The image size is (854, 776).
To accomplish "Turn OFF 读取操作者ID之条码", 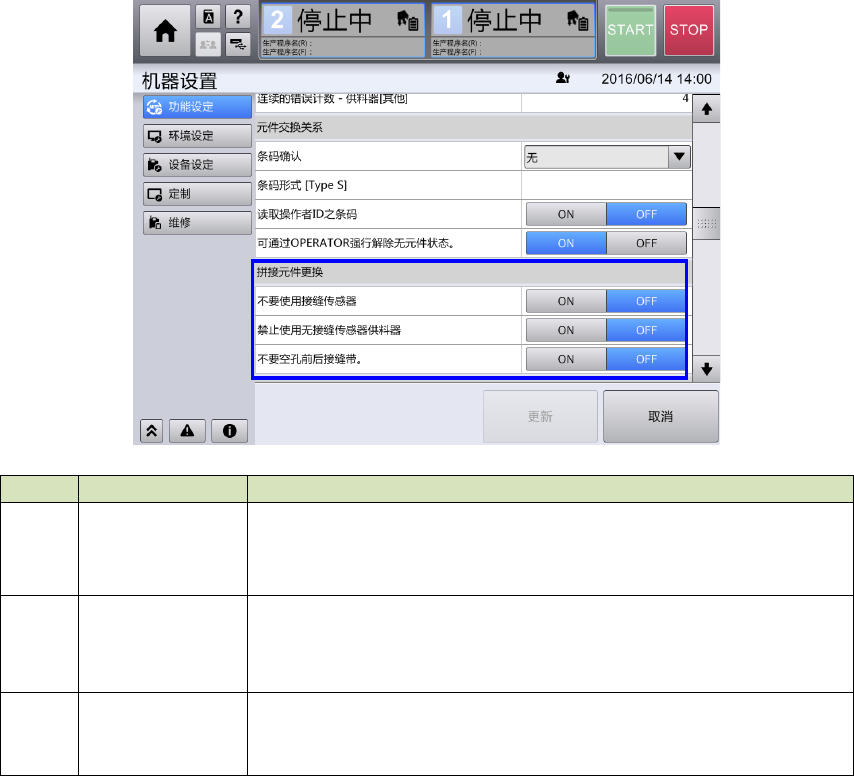I will (646, 215).
